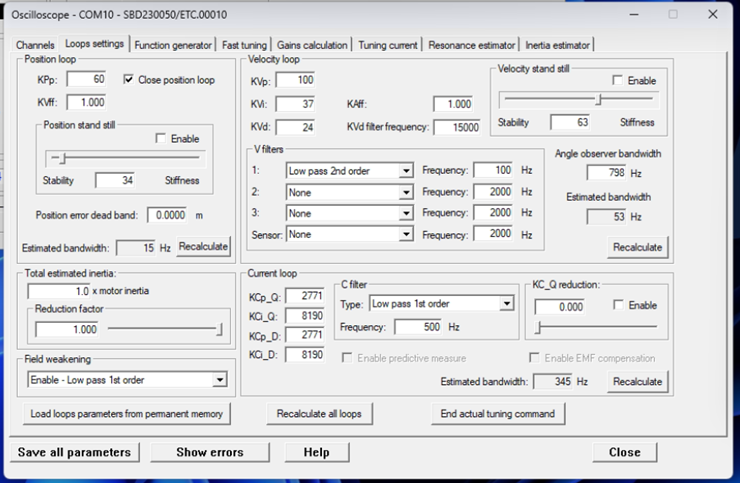Expand V filter 1 type dropdown
The height and width of the screenshot is (483, 740).
[405, 171]
